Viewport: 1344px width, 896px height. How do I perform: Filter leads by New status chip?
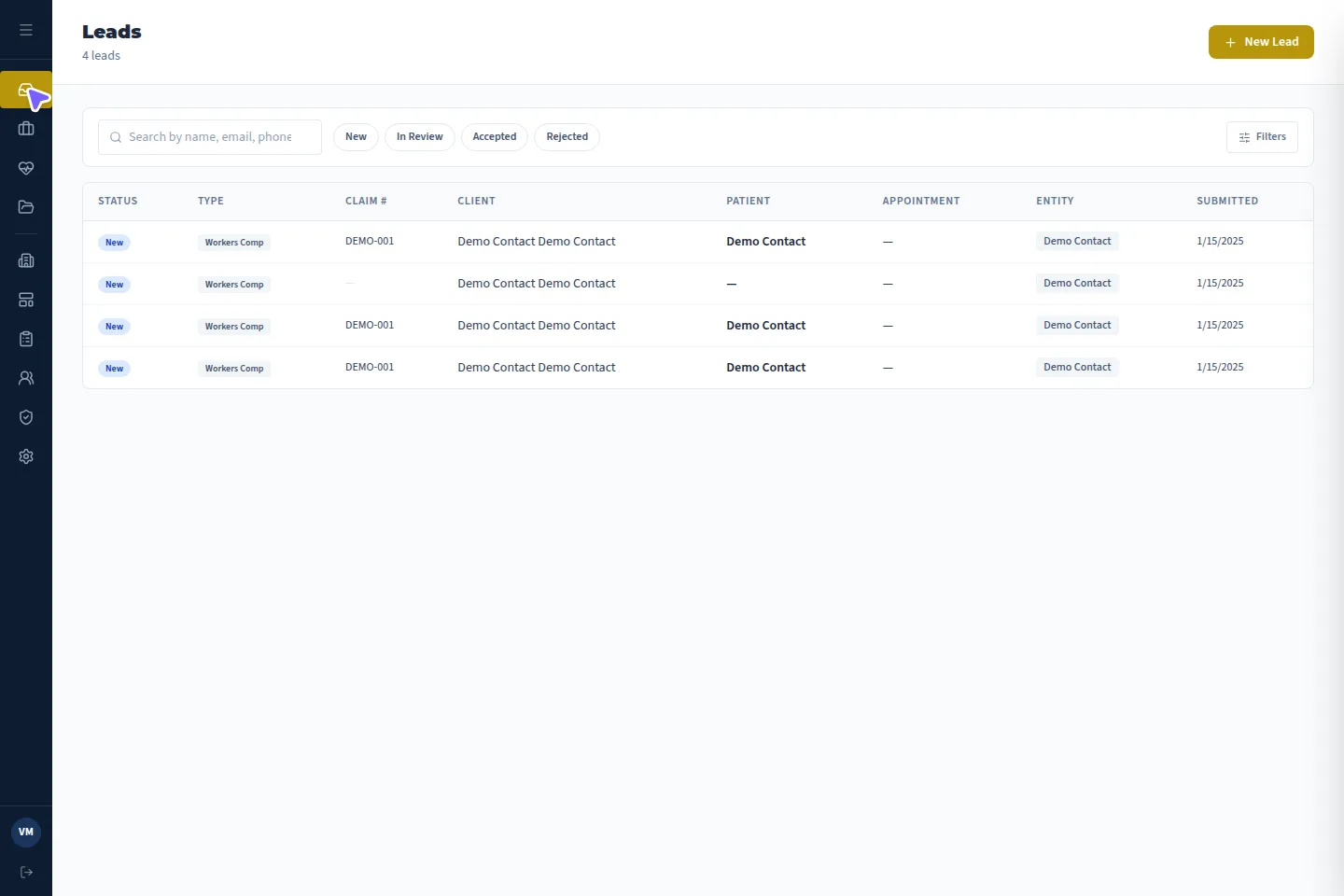356,137
